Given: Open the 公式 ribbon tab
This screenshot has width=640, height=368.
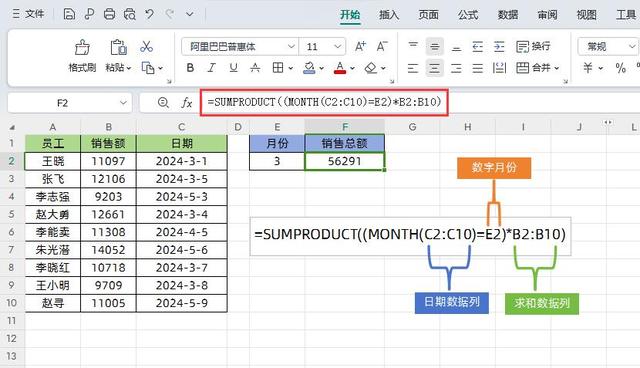Looking at the screenshot, I should 468,15.
